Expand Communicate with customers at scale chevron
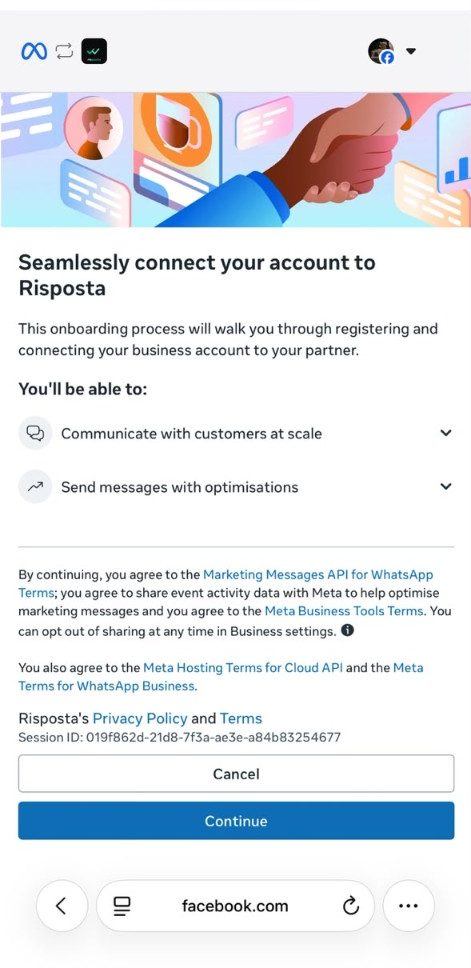This screenshot has width=471, height=968. 446,433
